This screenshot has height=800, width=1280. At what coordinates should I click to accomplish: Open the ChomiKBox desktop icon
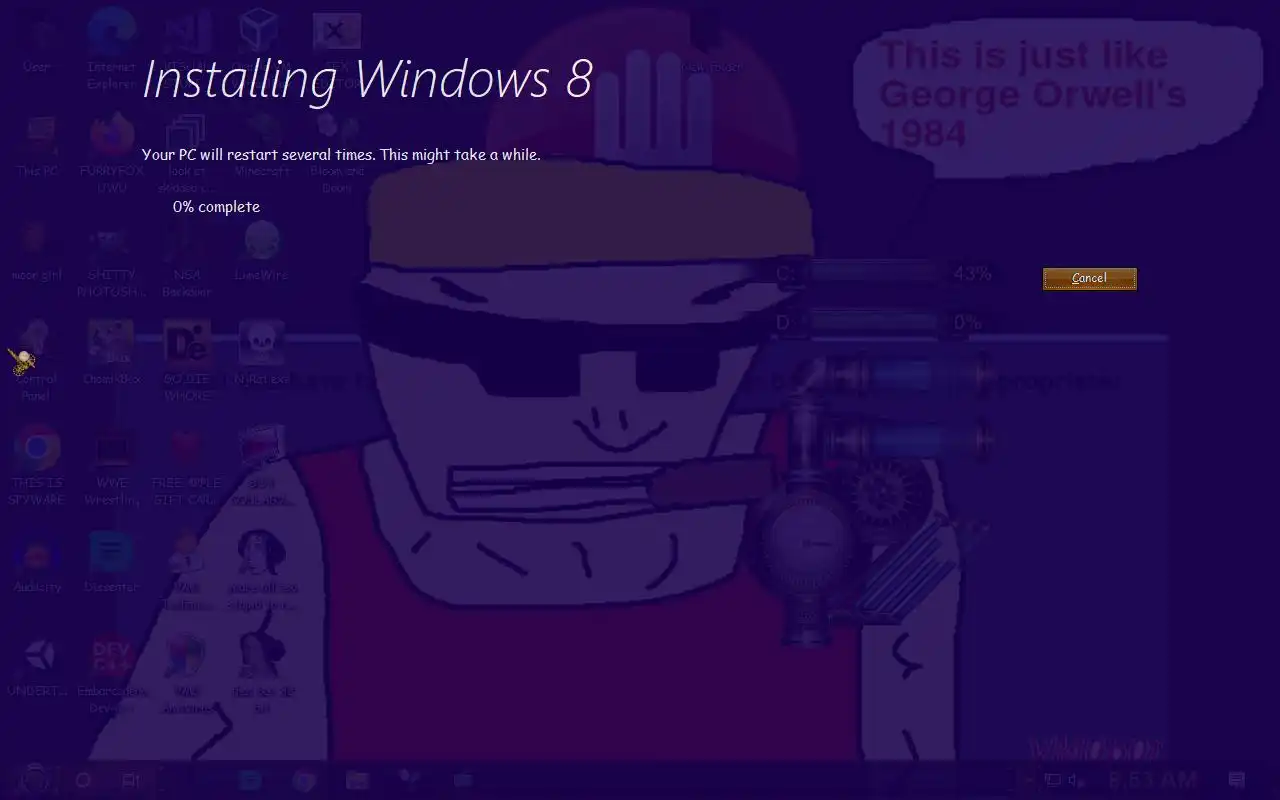(111, 355)
